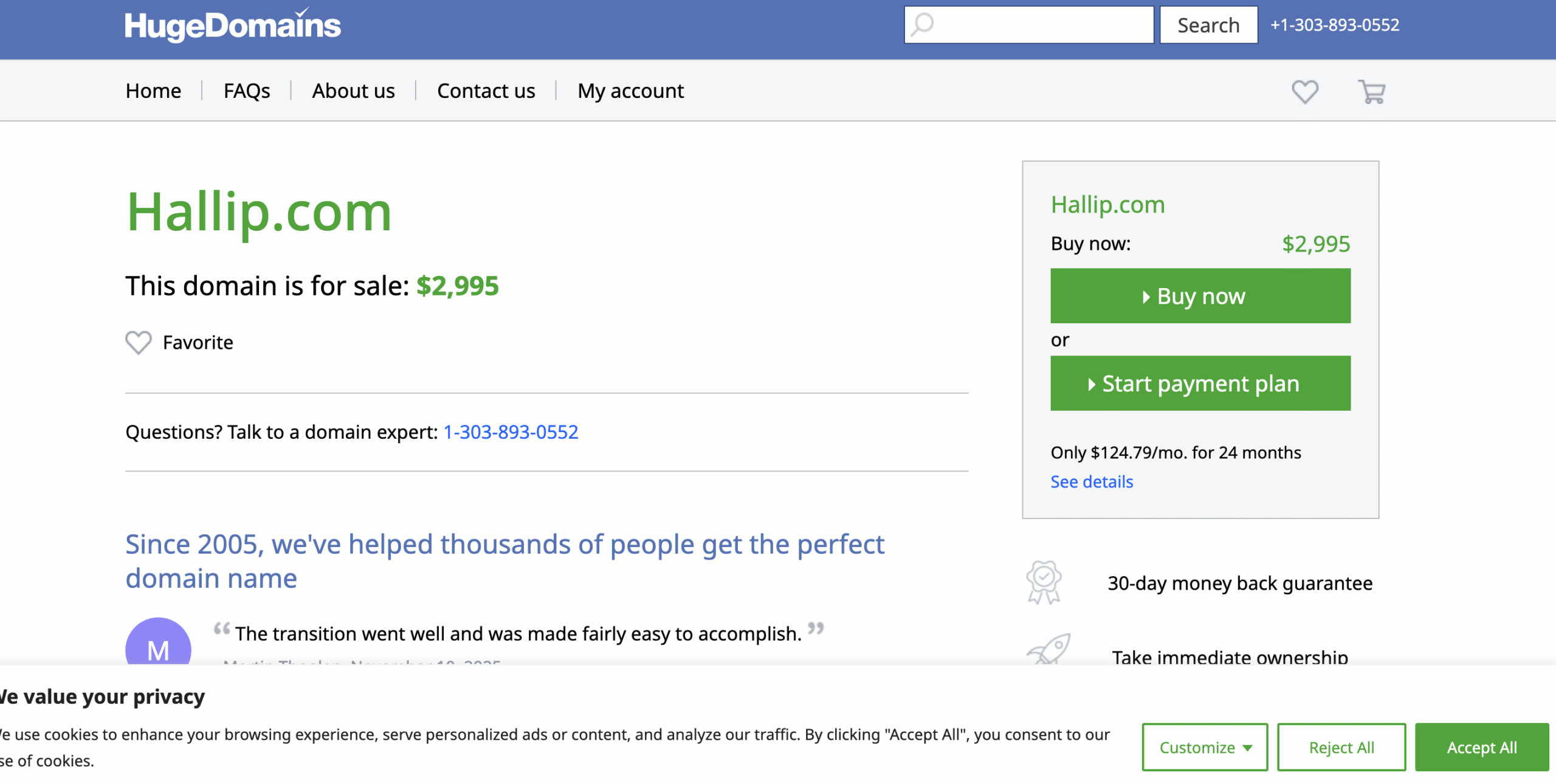1556x784 pixels.
Task: Click the rocket icon for immediate ownership
Action: pyautogui.click(x=1048, y=649)
